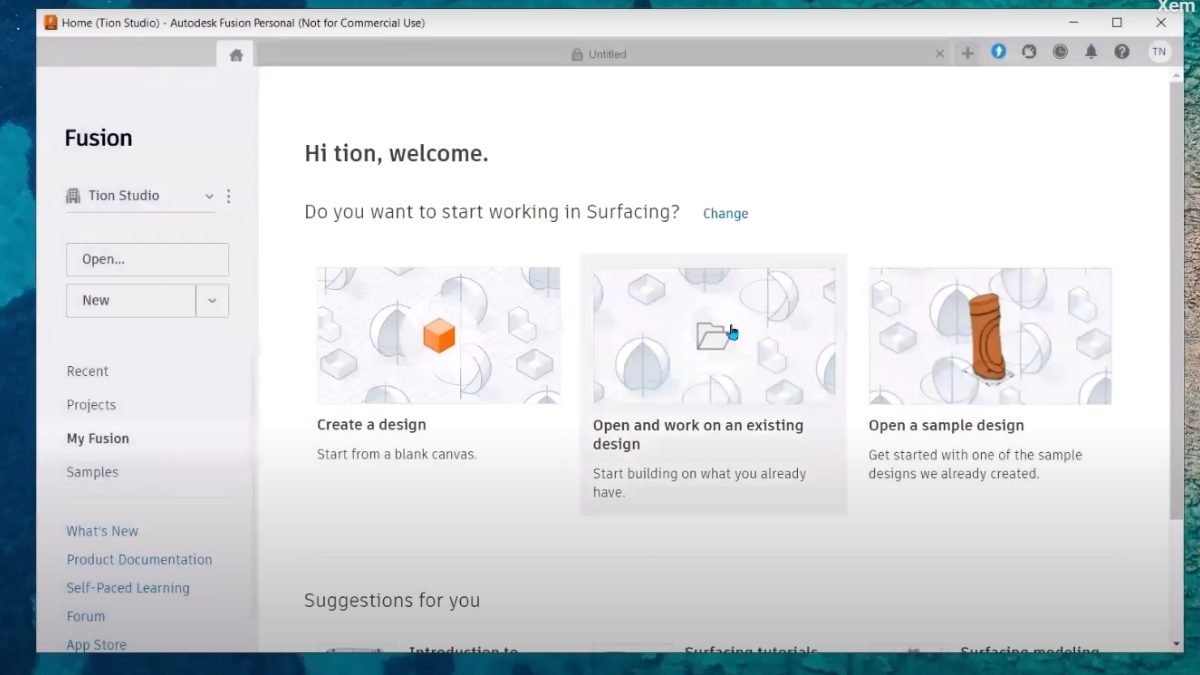The width and height of the screenshot is (1200, 675).
Task: Click the scrollbar down arrow
Action: (x=1176, y=644)
